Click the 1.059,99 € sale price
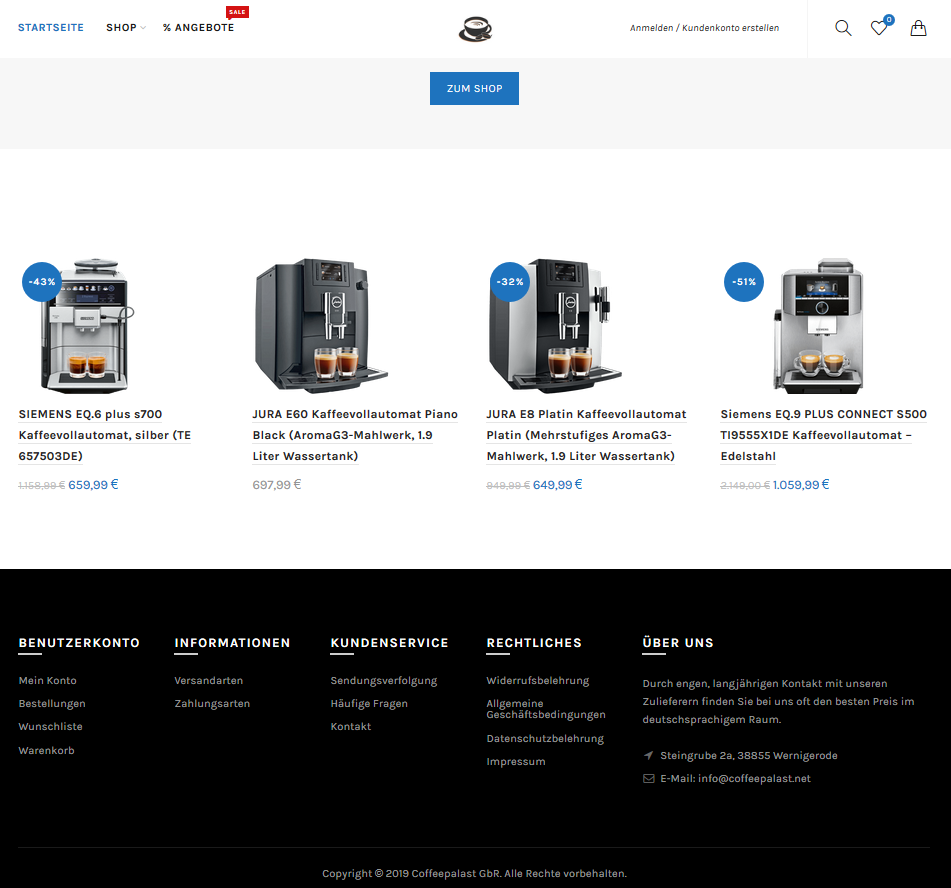Image resolution: width=951 pixels, height=888 pixels. point(801,485)
